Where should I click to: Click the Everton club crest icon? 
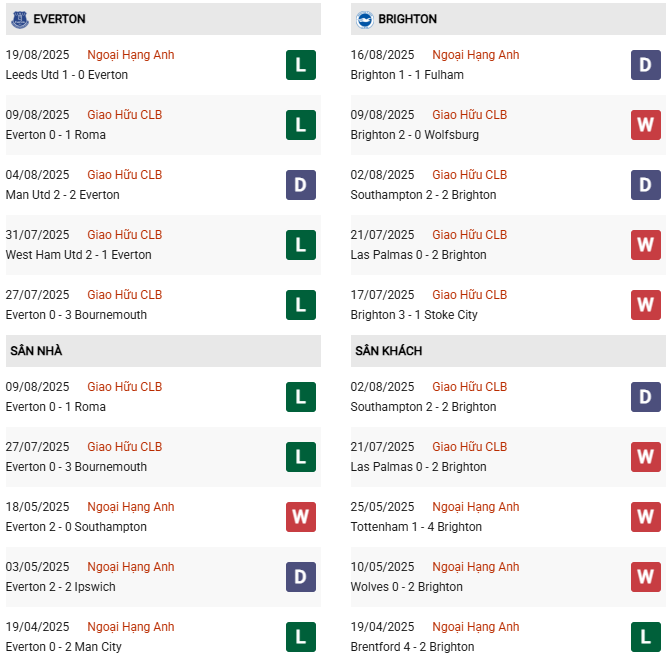[x=19, y=19]
